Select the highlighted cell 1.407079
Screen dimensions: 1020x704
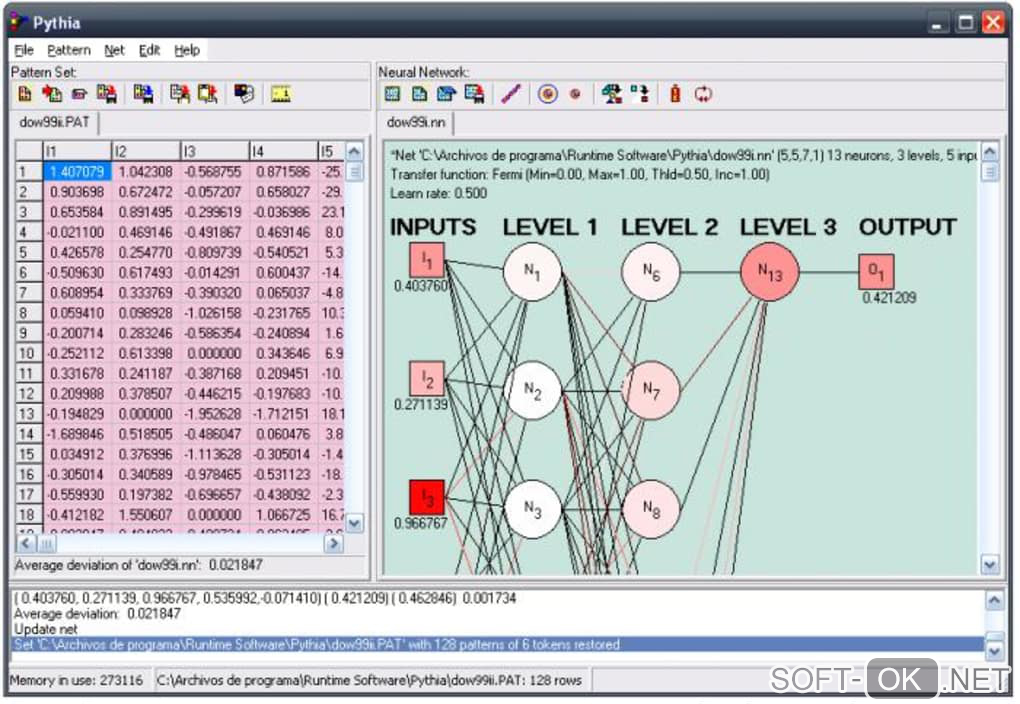click(x=77, y=172)
